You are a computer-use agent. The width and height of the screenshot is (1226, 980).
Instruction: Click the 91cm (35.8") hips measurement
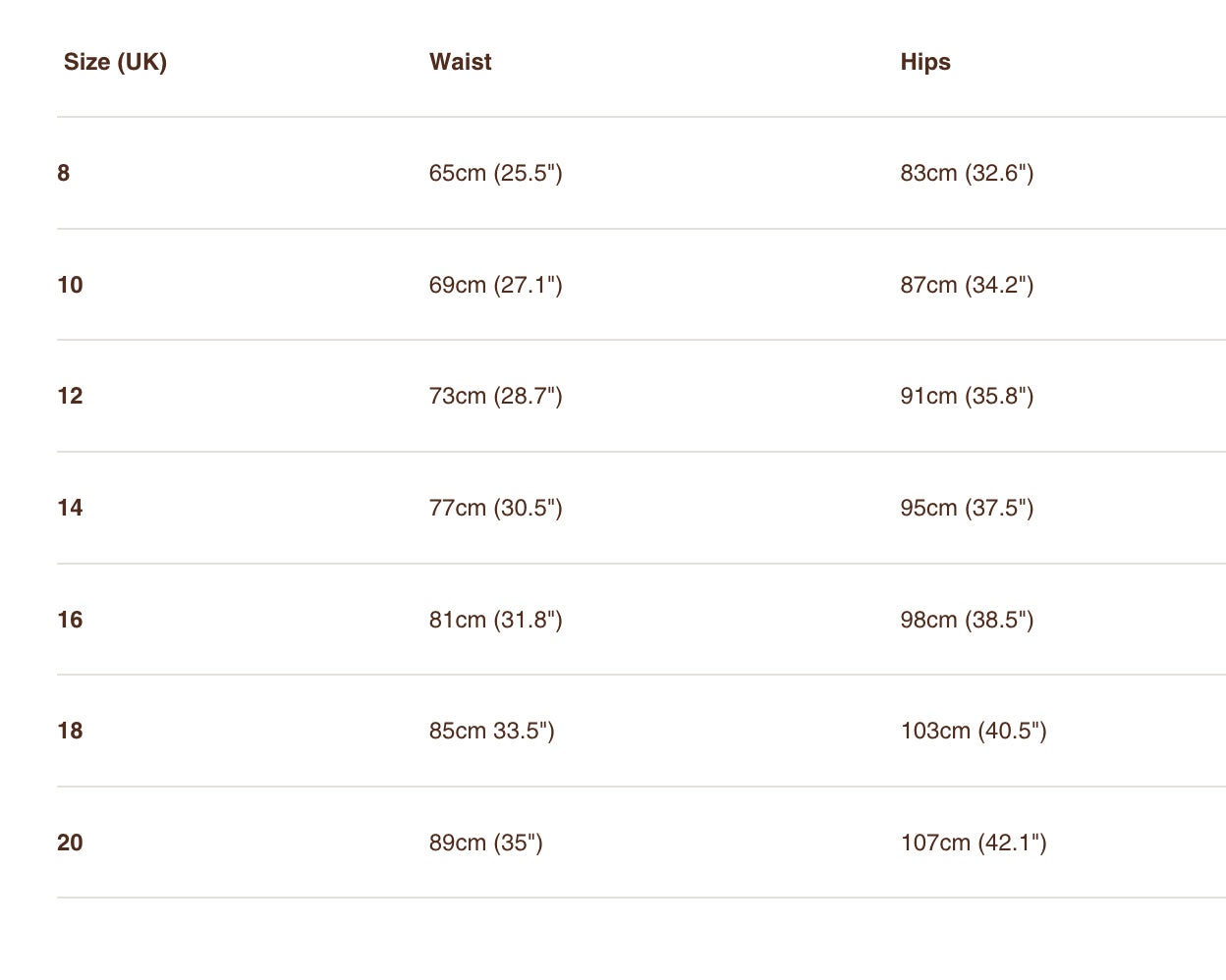pos(967,396)
